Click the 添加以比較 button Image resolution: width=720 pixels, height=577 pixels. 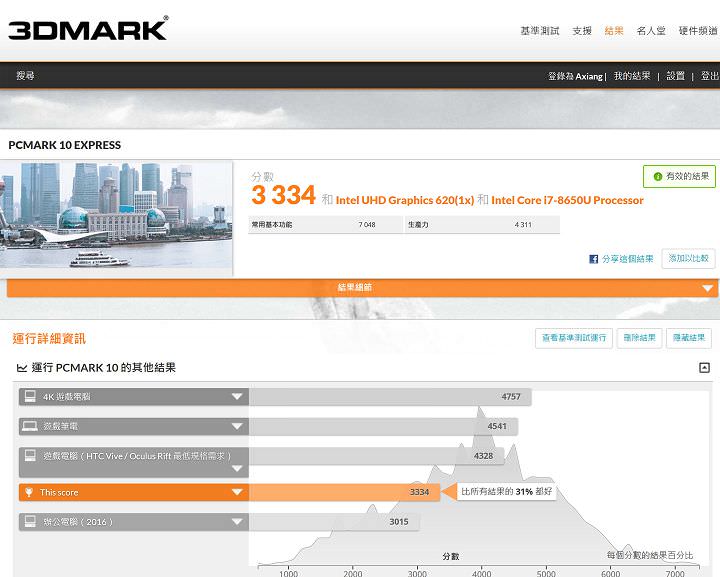pyautogui.click(x=688, y=259)
